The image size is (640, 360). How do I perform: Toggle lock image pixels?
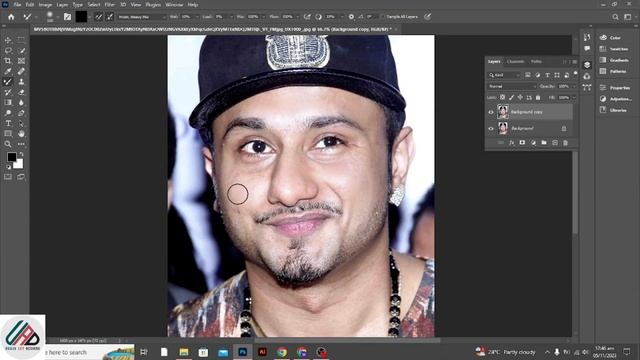(x=511, y=97)
